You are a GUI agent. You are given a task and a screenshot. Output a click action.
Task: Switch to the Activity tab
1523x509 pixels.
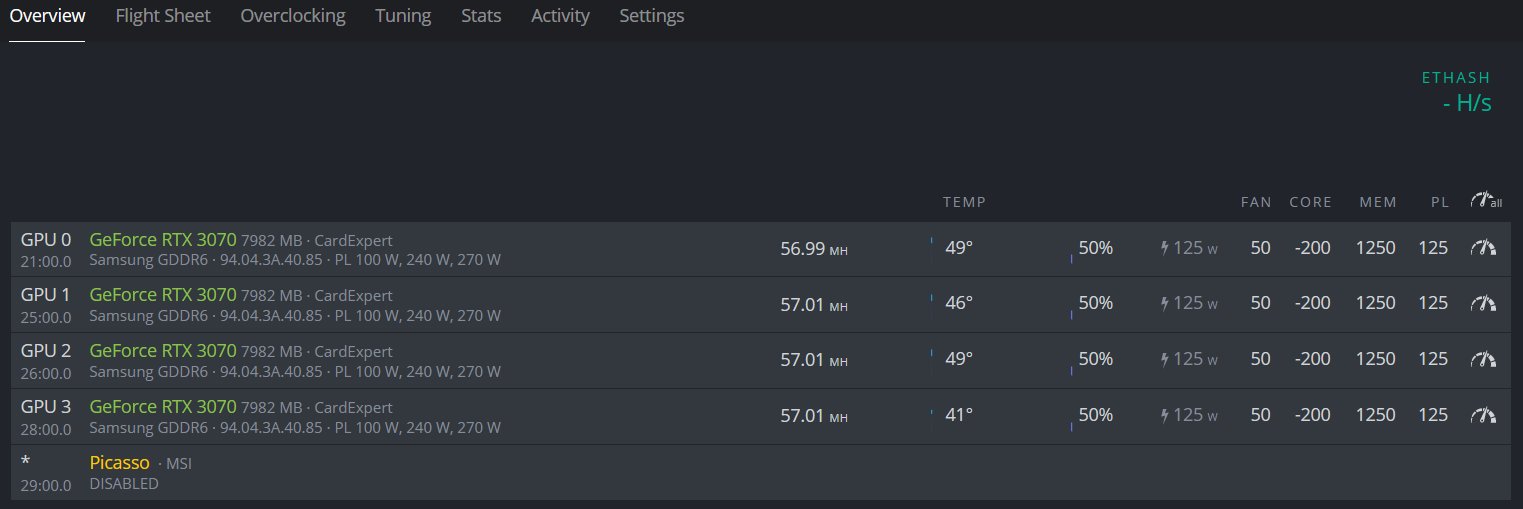pyautogui.click(x=560, y=16)
